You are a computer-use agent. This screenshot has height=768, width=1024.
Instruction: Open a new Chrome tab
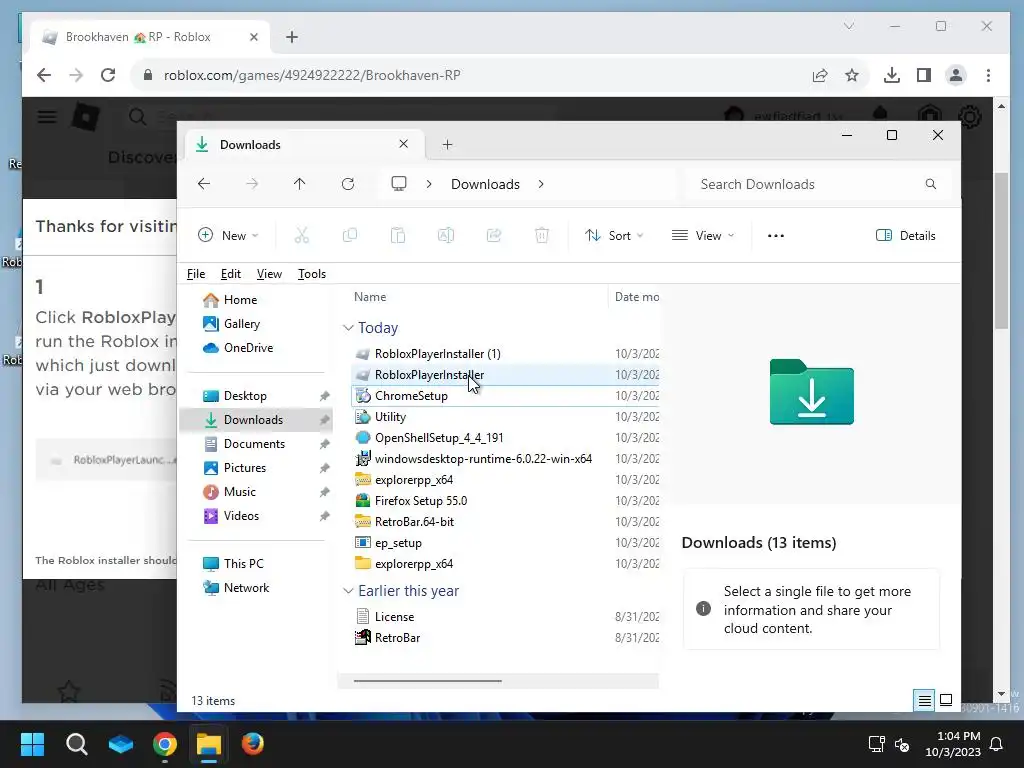(292, 37)
